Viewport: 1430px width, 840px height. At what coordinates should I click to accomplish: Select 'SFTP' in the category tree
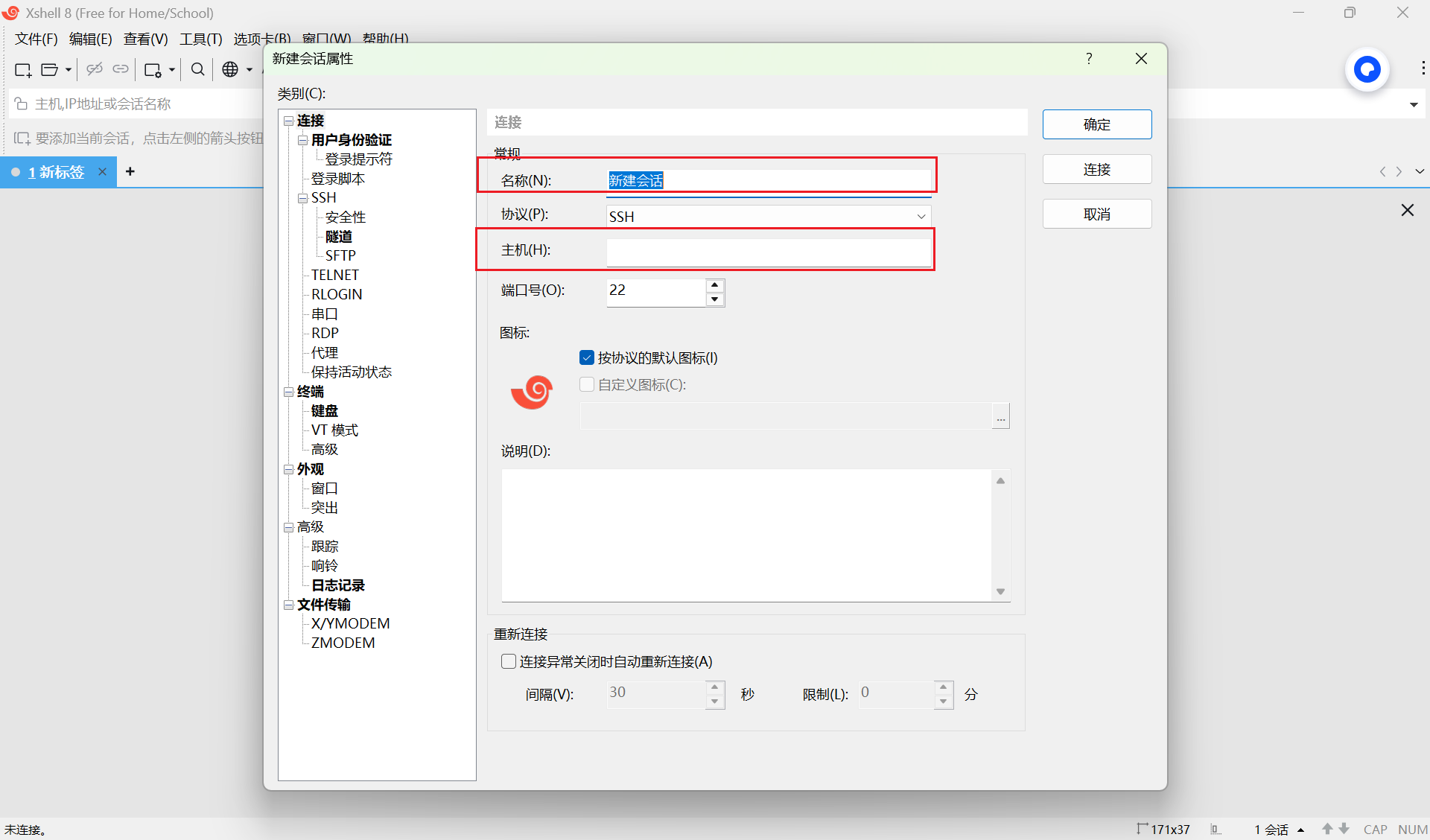click(x=340, y=255)
